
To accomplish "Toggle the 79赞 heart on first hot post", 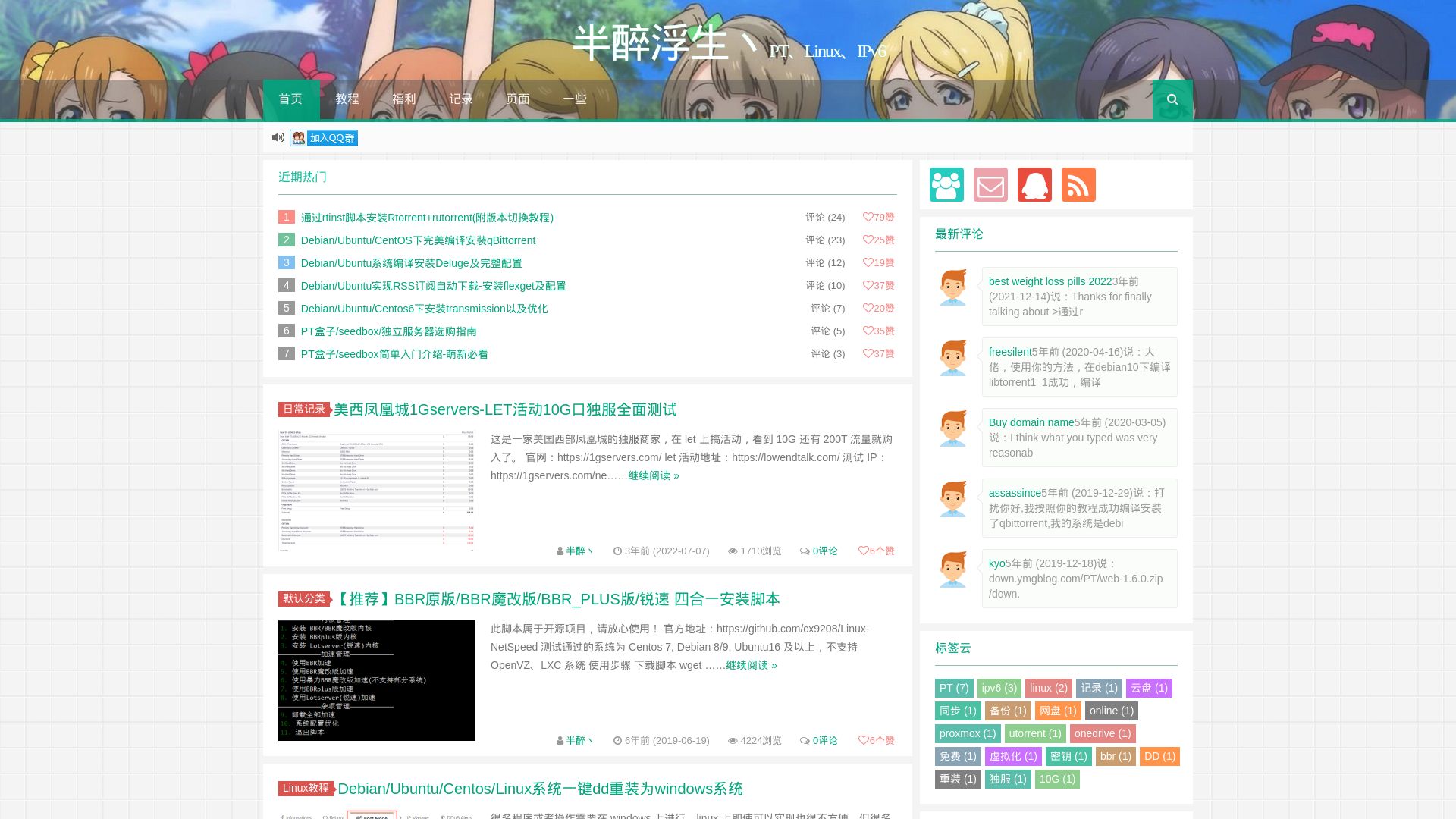I will pos(868,218).
